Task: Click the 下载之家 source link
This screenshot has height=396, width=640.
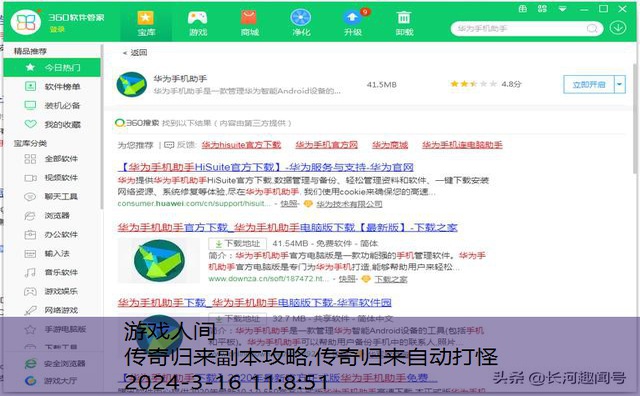Action: (391, 279)
